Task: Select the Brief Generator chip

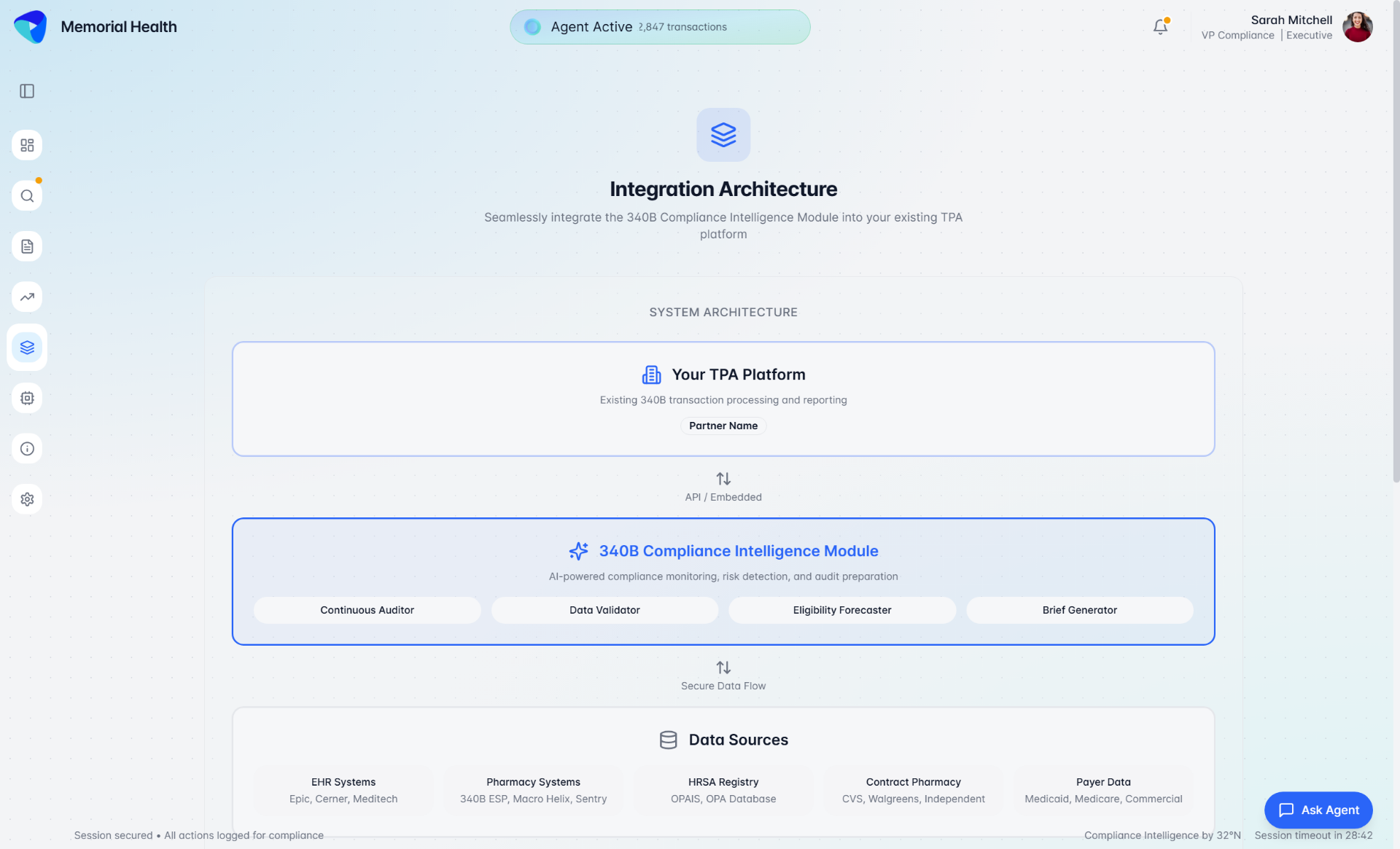Action: [1080, 610]
